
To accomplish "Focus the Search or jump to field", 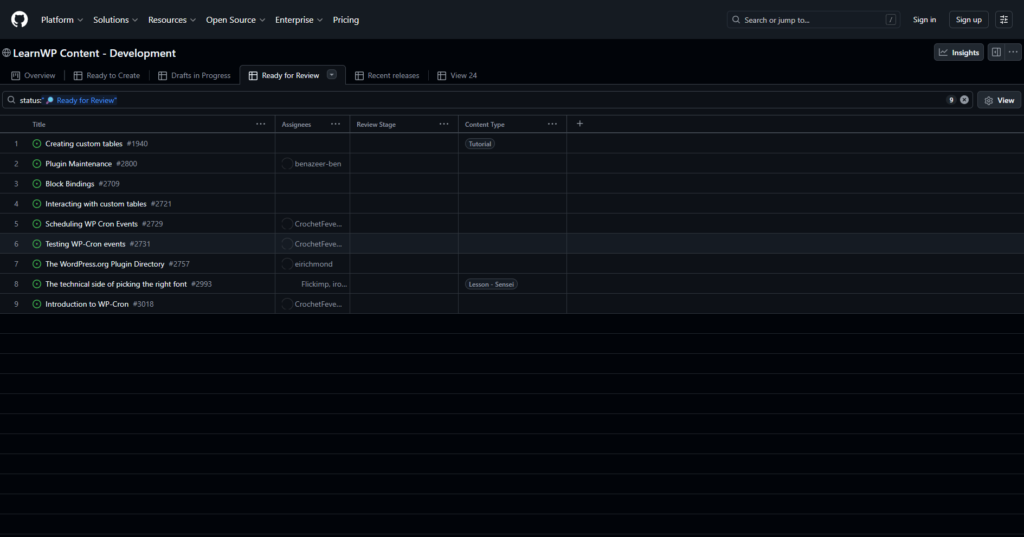I will point(813,20).
